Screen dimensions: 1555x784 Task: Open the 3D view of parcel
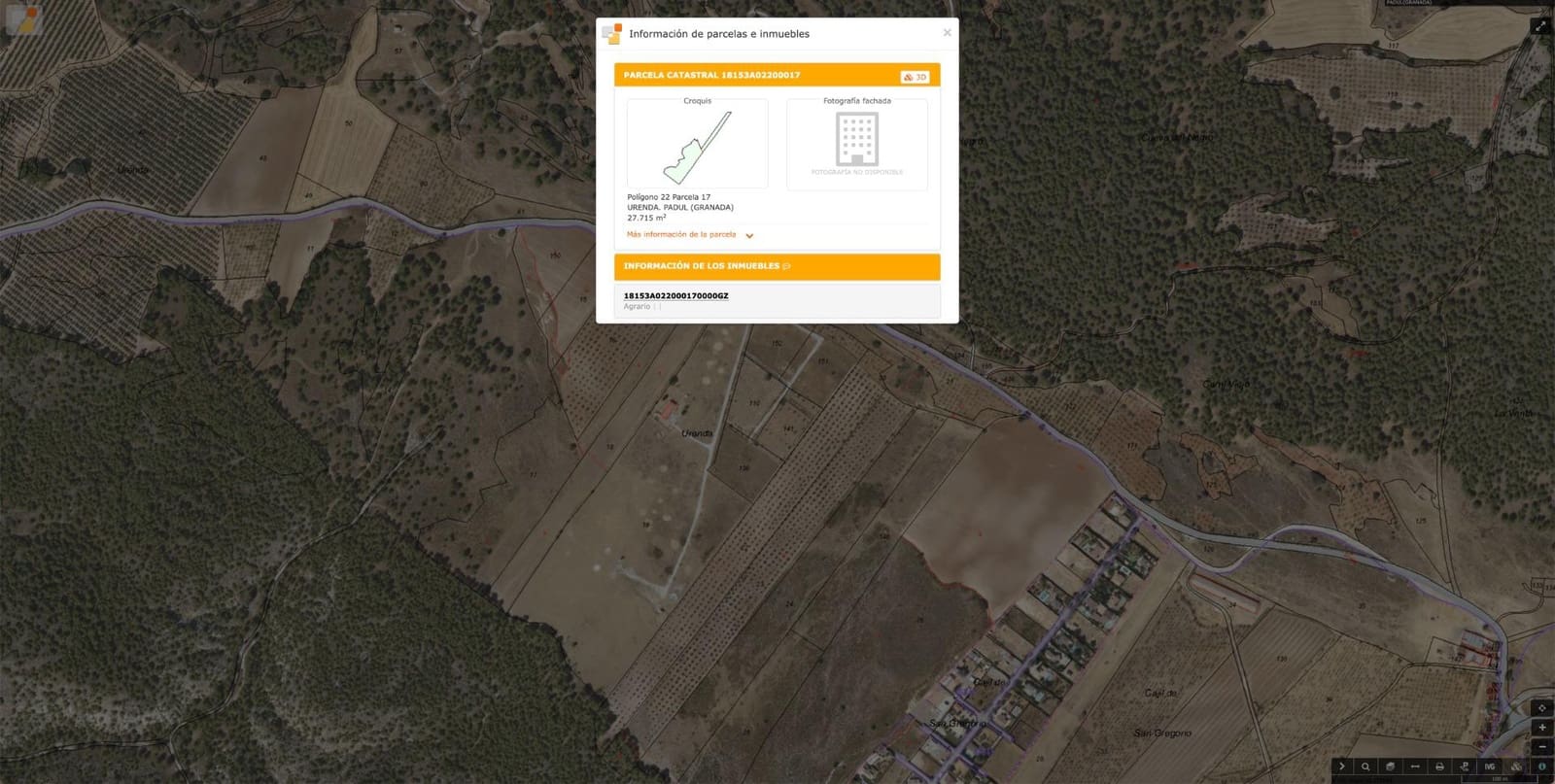[x=916, y=77]
